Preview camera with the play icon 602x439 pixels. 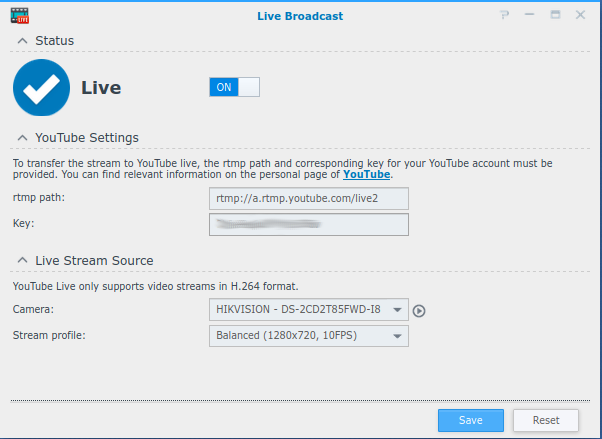(x=419, y=311)
